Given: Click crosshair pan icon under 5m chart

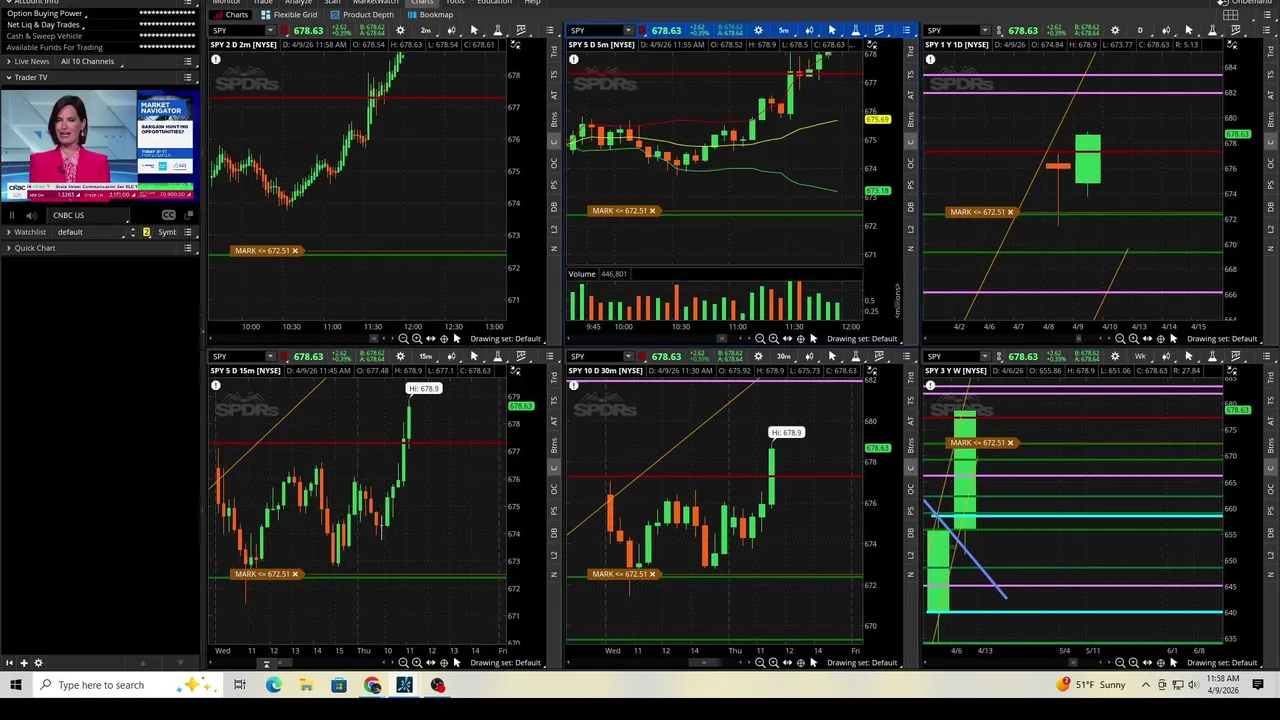Looking at the screenshot, I should [800, 338].
